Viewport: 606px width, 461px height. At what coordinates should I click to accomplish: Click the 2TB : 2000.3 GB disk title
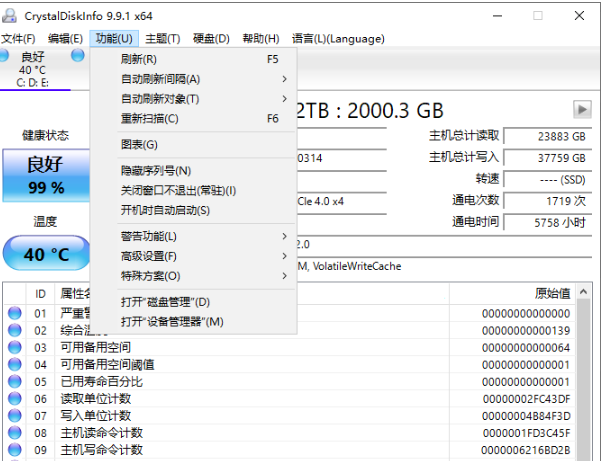click(370, 111)
